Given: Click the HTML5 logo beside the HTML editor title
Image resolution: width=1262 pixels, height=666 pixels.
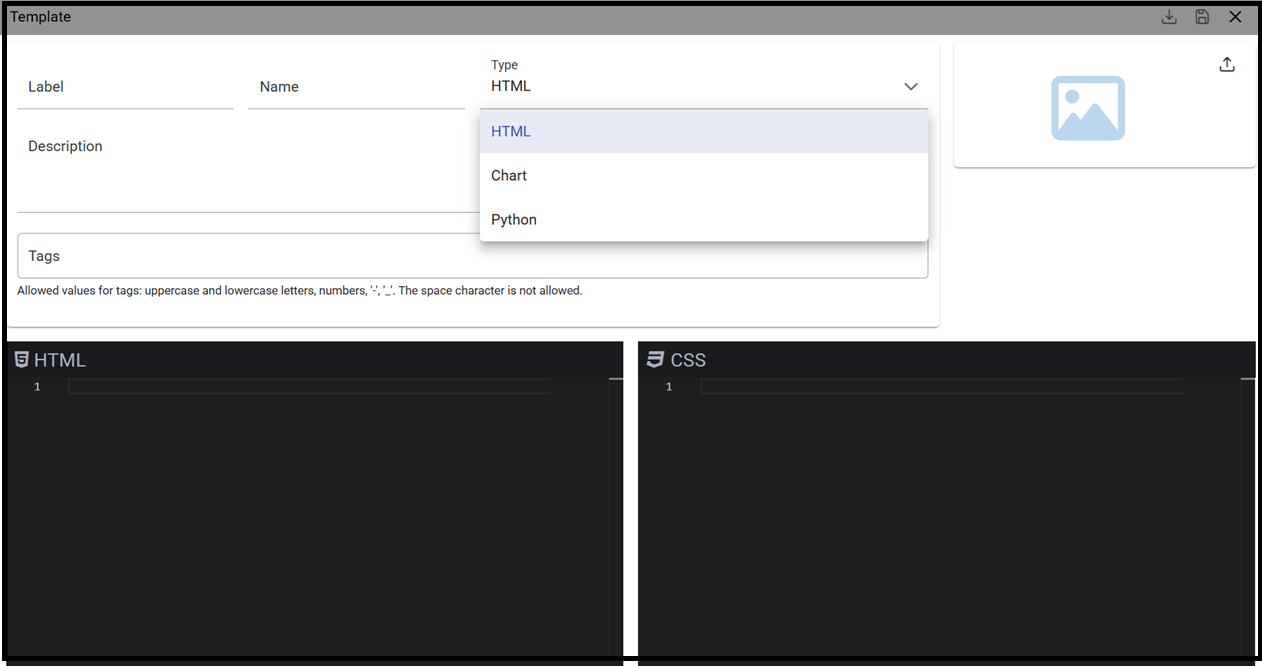Looking at the screenshot, I should coord(21,359).
